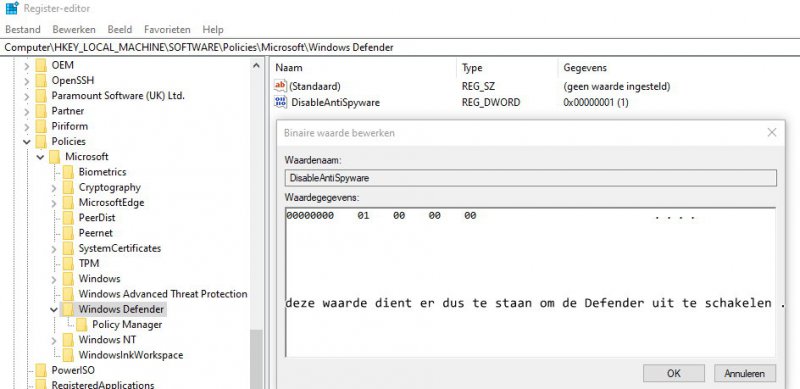Click the 01 byte in Waardegegevens
Screen dimensions: 800x389
click(363, 216)
